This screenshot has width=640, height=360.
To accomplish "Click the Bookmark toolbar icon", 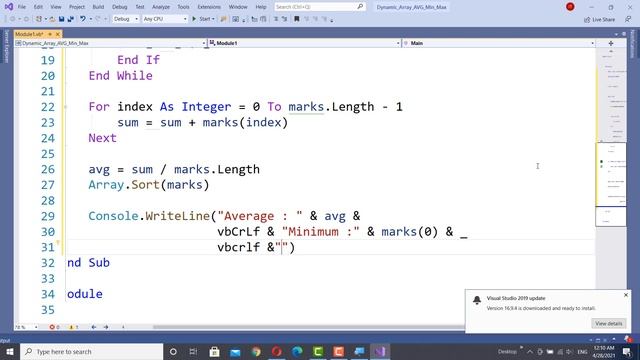I will coord(297,19).
